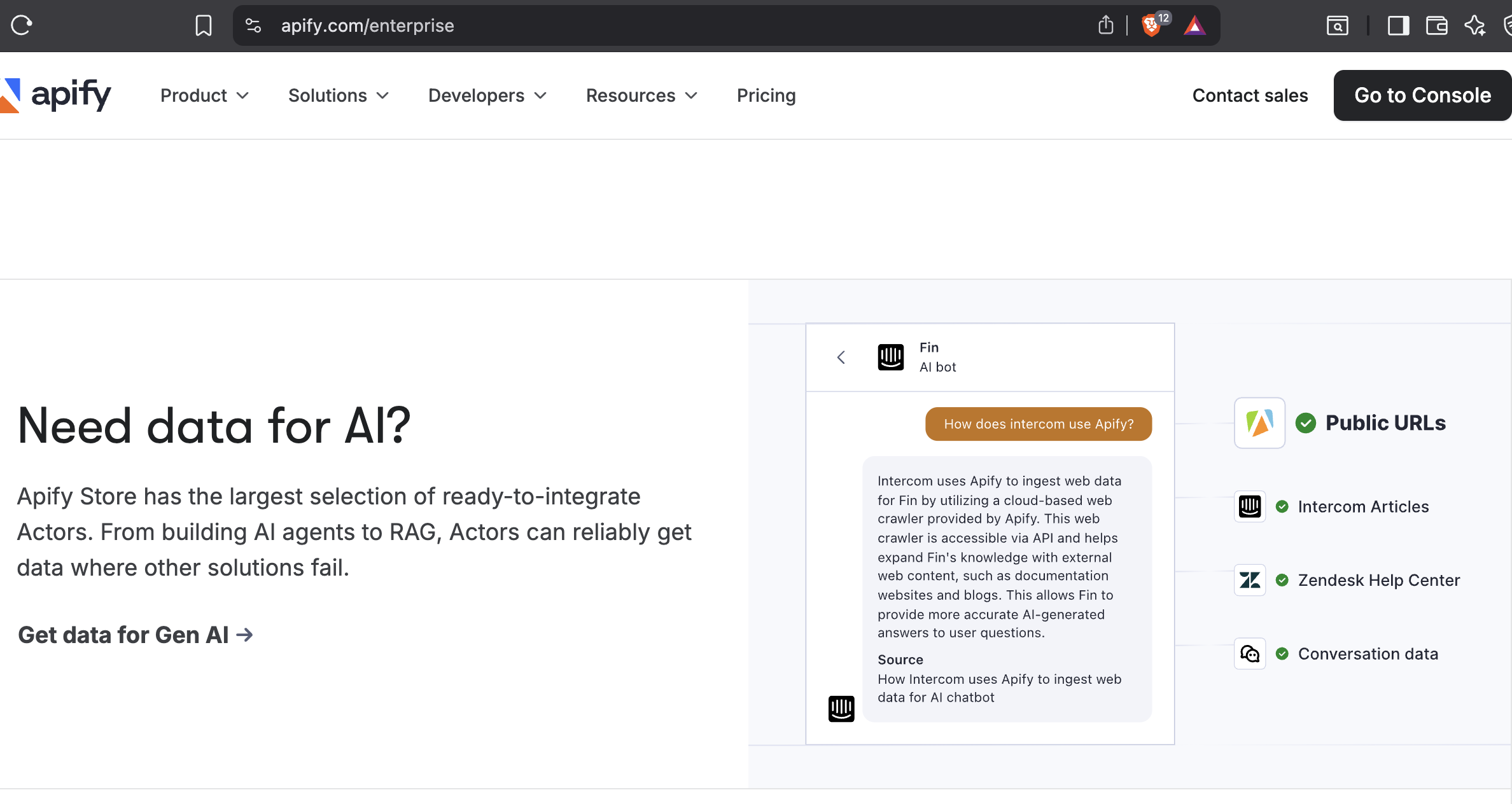Click the Apify icon beside Public URLs

[1259, 423]
